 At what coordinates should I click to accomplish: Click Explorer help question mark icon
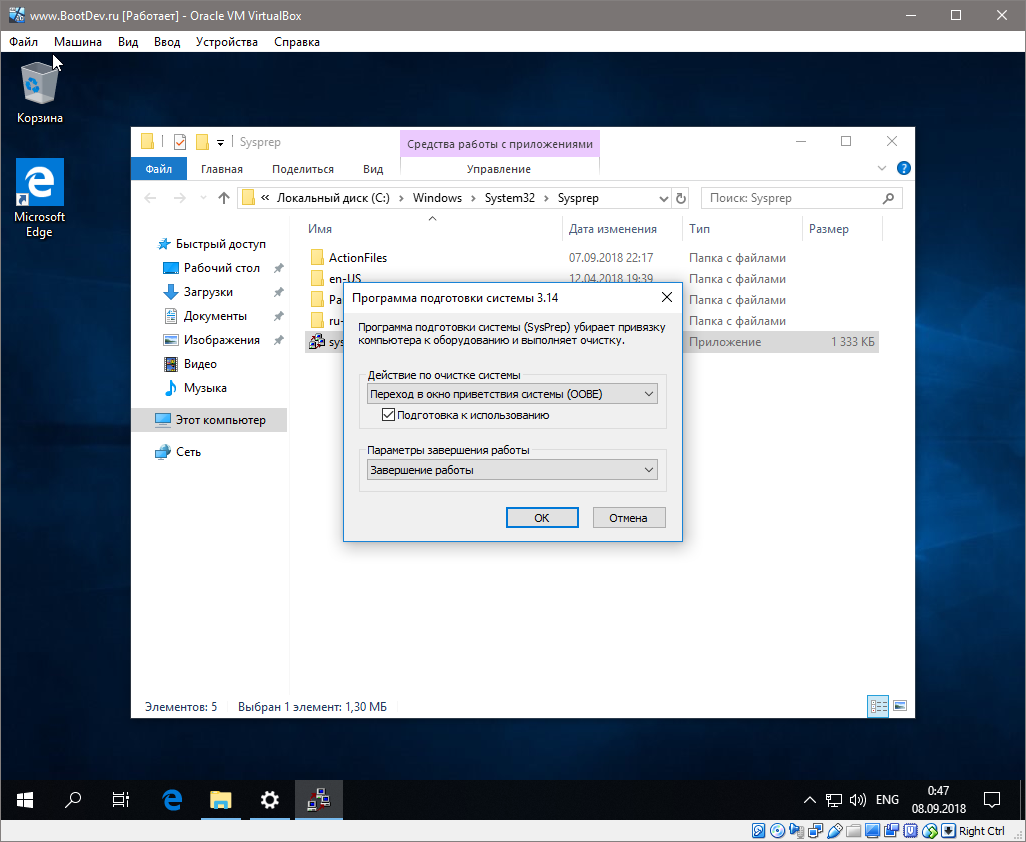(904, 168)
